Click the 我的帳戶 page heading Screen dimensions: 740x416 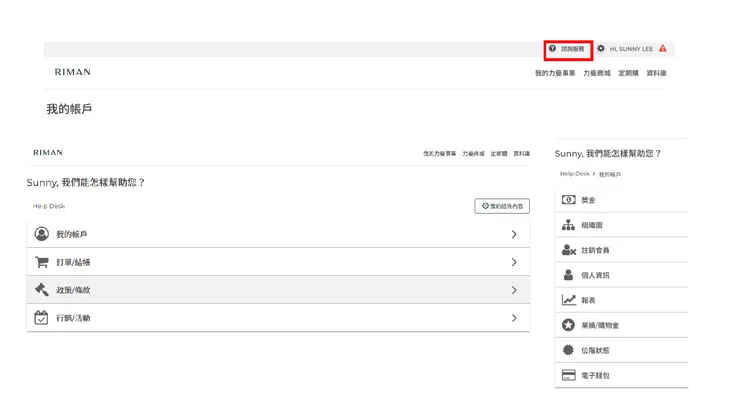tap(69, 109)
